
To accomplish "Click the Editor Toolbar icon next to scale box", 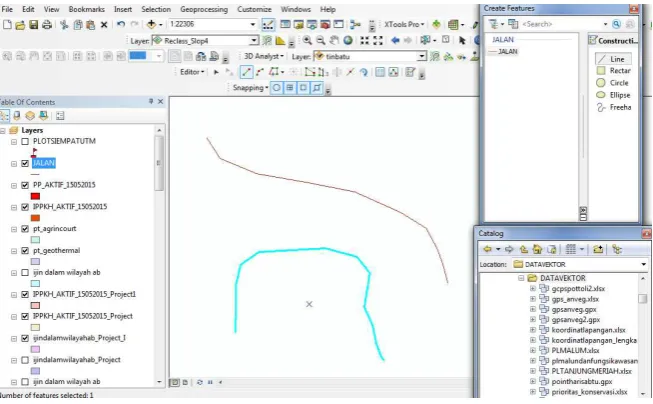I will [268, 25].
